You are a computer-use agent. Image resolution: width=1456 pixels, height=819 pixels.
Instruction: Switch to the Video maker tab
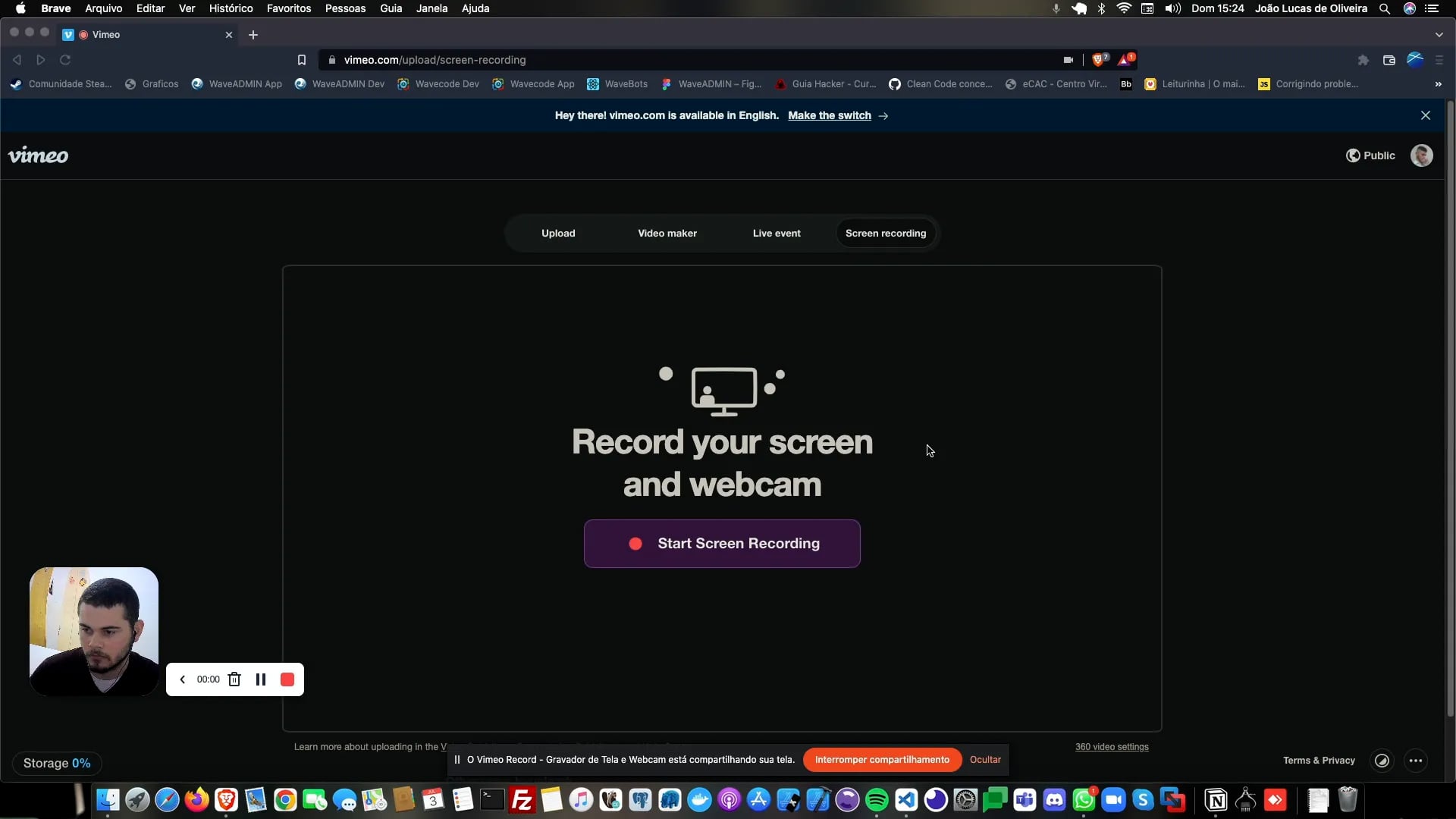(x=667, y=233)
